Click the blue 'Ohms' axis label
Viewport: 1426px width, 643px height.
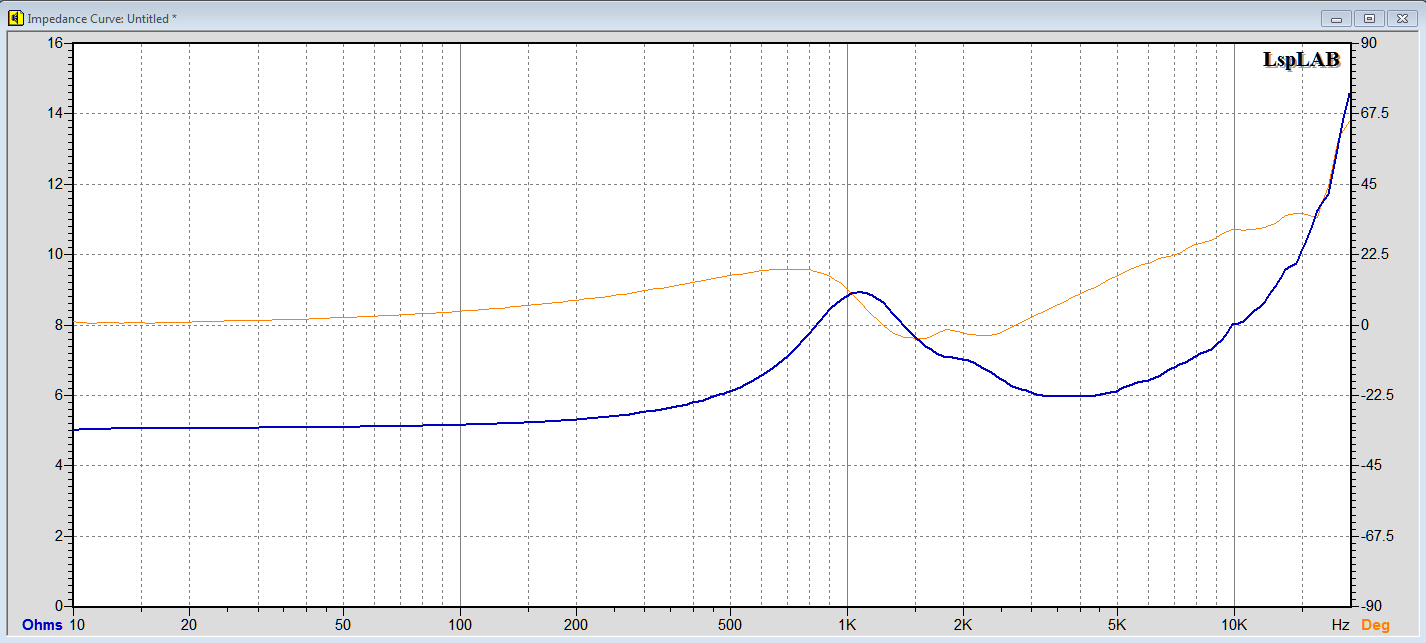[x=41, y=625]
